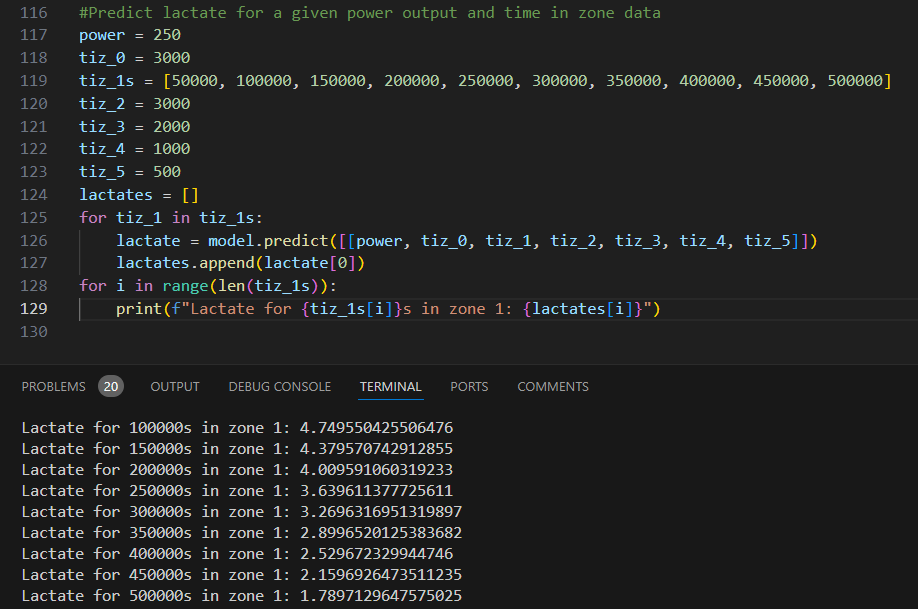918x609 pixels.
Task: Click line number 126 in the gutter
Action: click(x=33, y=241)
